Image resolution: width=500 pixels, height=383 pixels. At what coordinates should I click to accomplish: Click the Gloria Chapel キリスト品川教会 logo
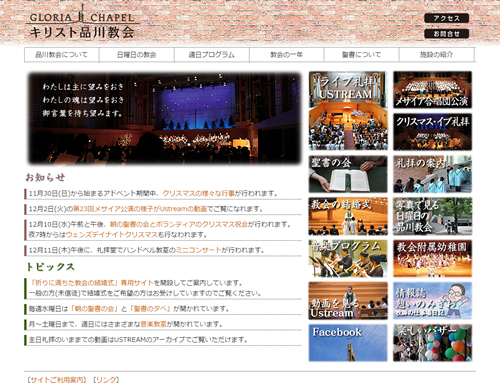(x=82, y=22)
